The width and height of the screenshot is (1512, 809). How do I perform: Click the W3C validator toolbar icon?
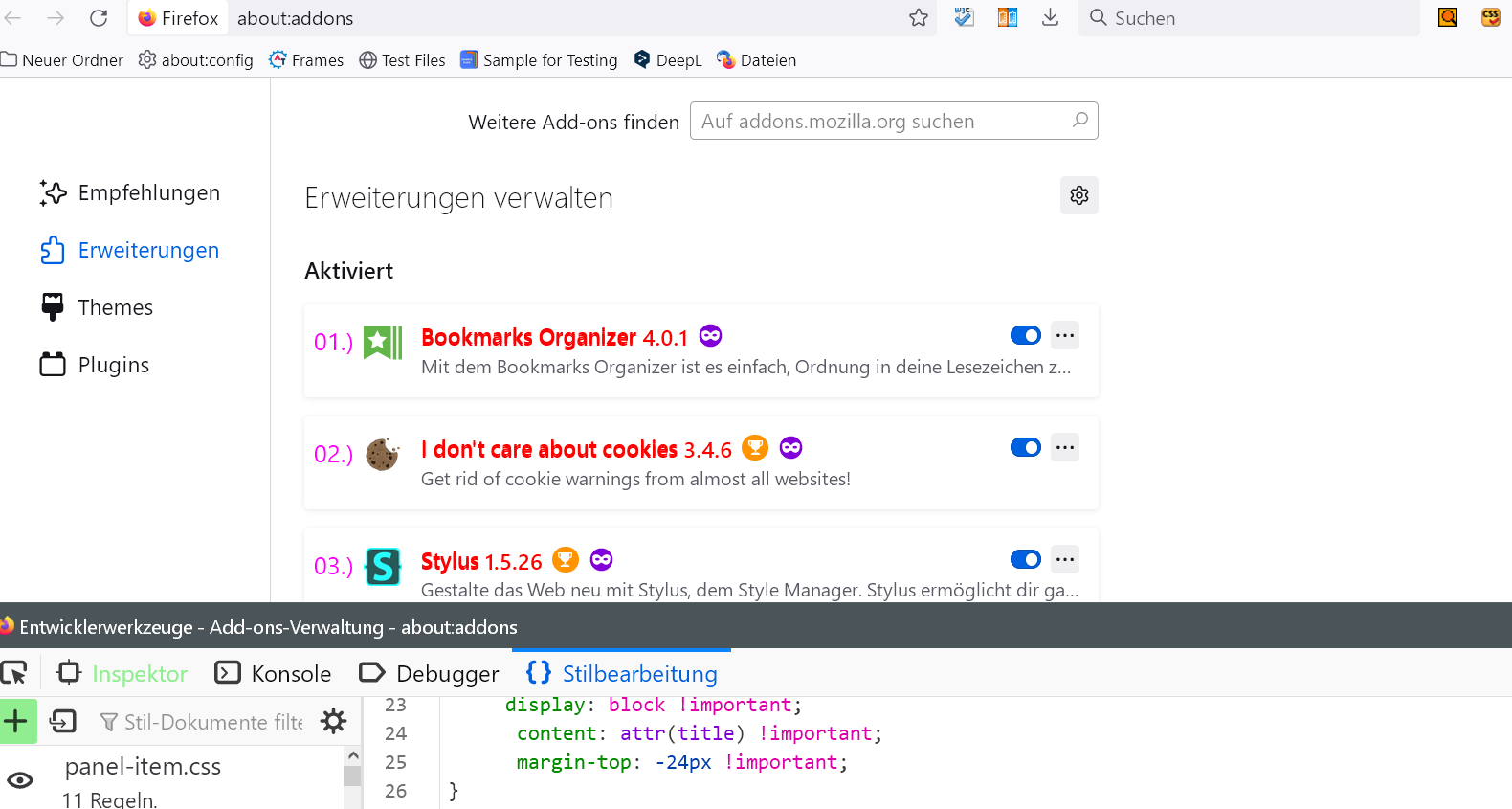[x=964, y=18]
